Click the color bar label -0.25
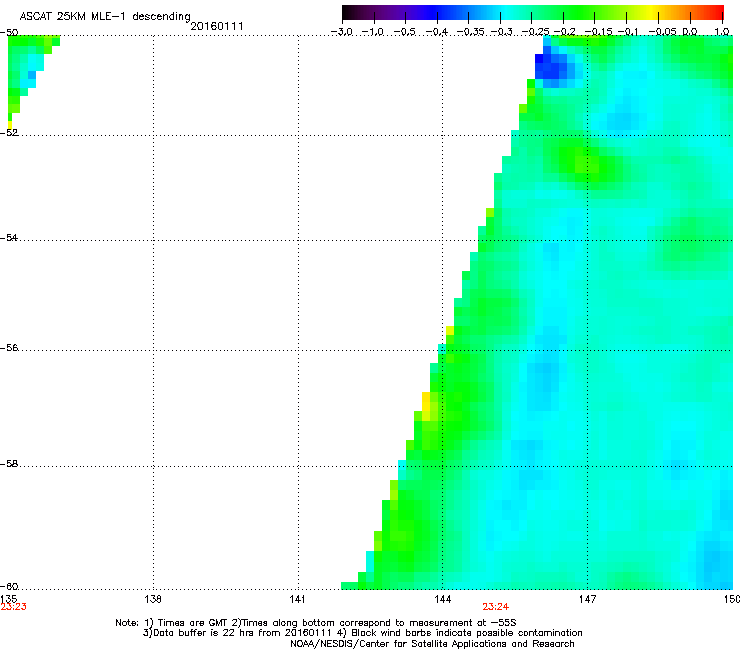Image resolution: width=740 pixels, height=650 pixels. coord(536,32)
